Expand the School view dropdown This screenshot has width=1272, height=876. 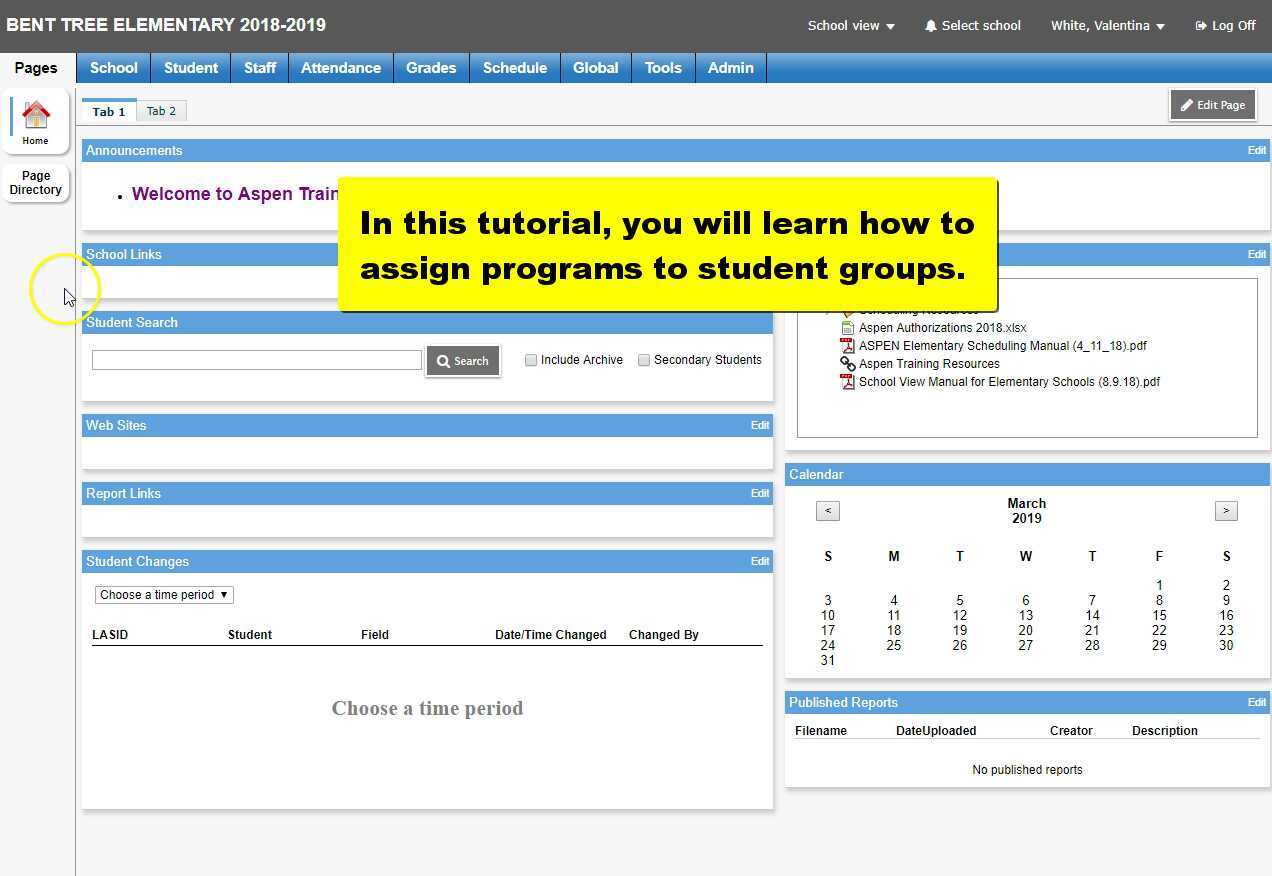click(849, 25)
